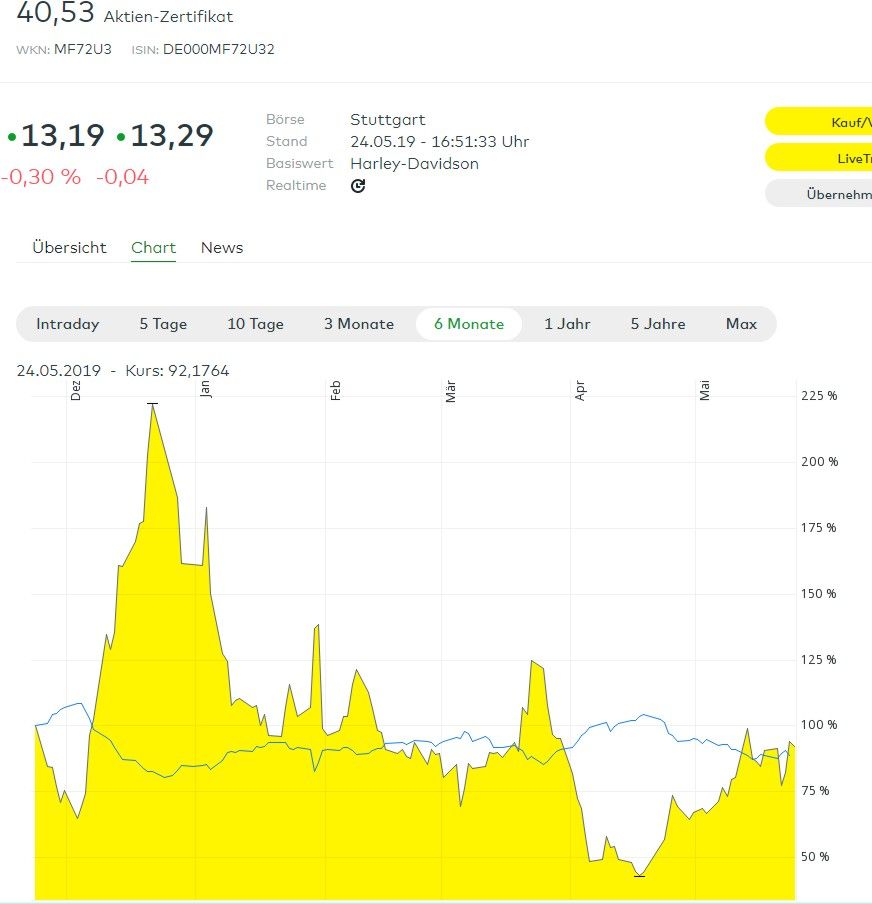The height and width of the screenshot is (904, 872).
Task: Switch to the News tab
Action: click(x=222, y=248)
